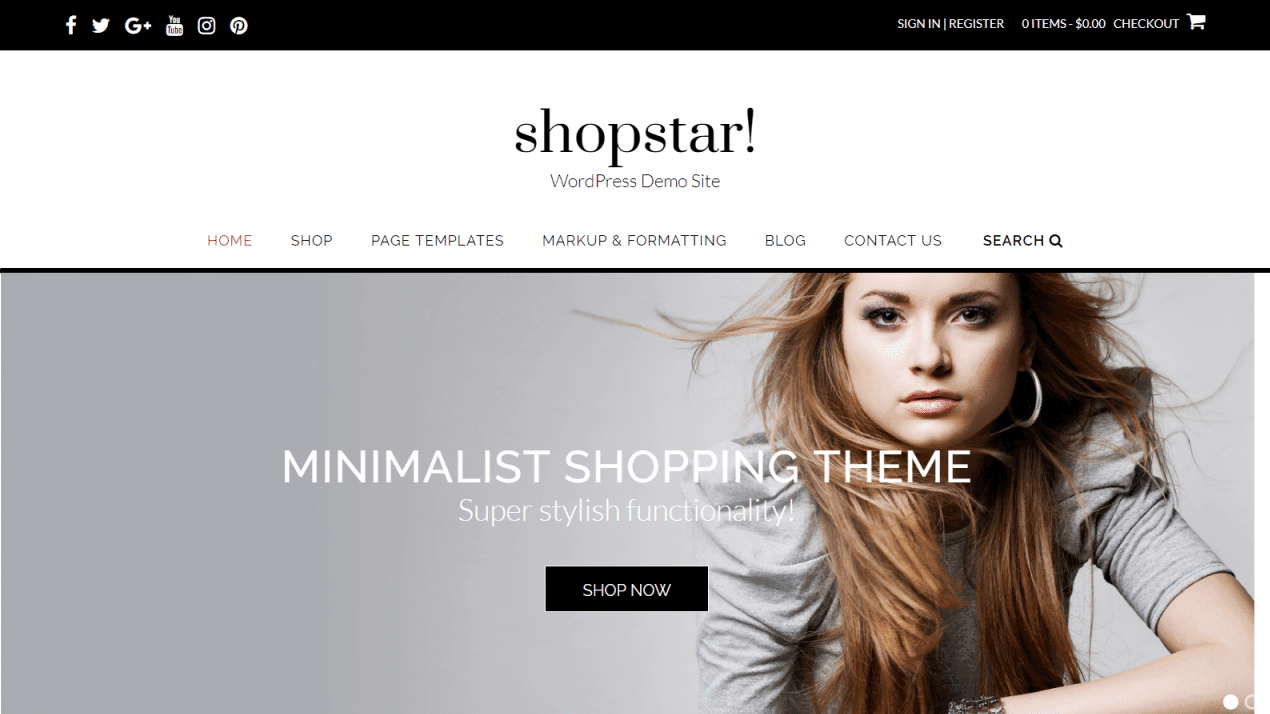
Task: Open the Twitter social icon
Action: click(x=101, y=25)
